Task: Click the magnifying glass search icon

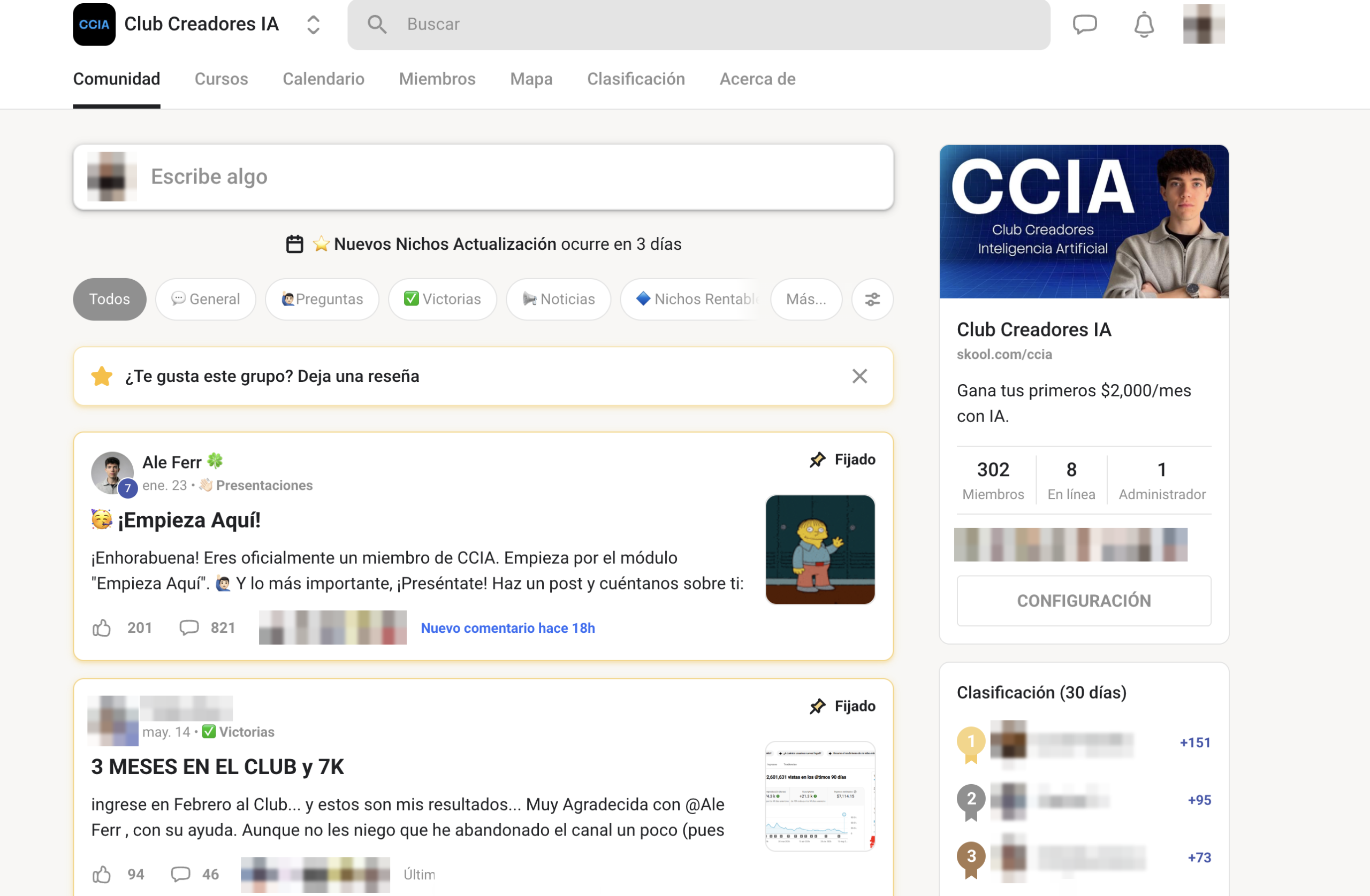Action: point(377,24)
